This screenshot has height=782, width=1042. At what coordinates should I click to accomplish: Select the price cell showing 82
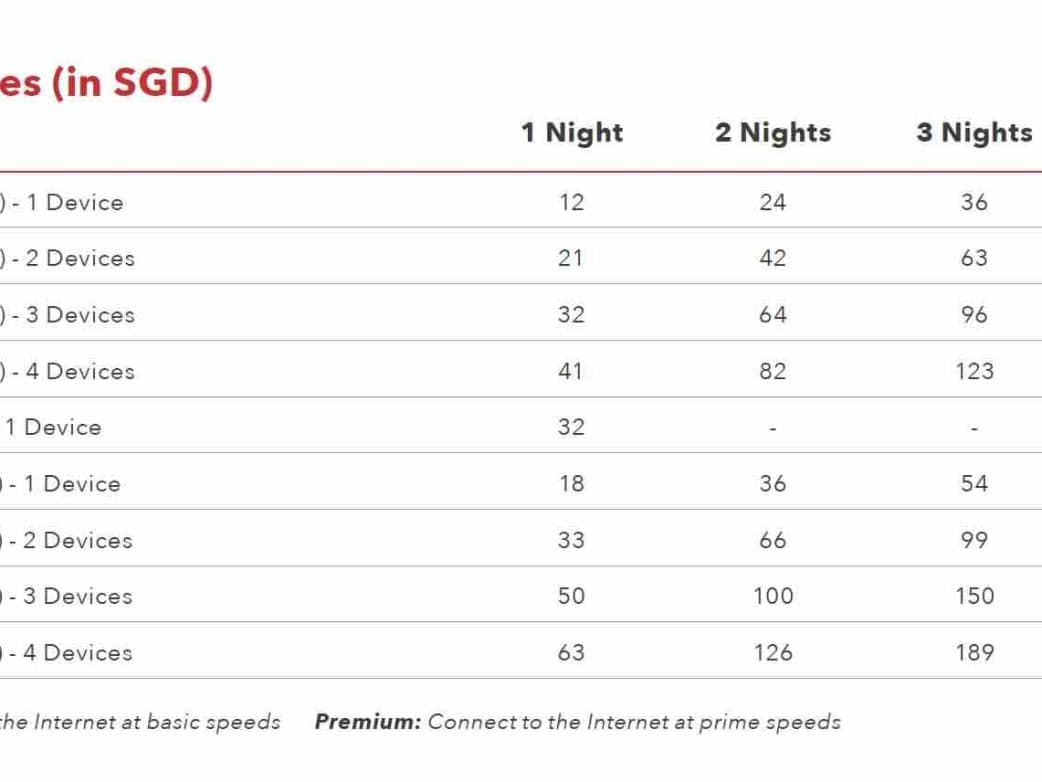click(x=773, y=371)
